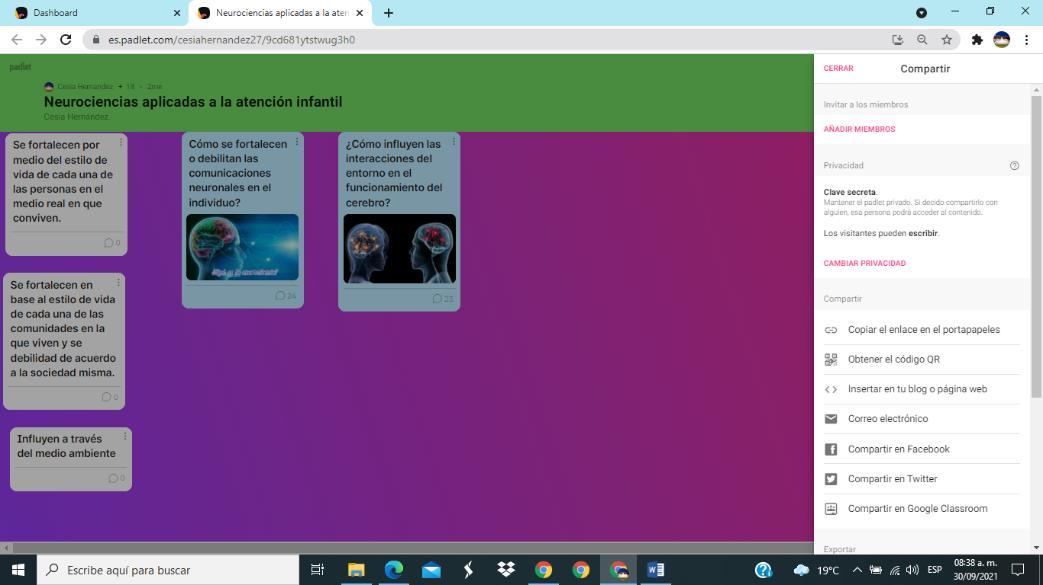Image resolution: width=1043 pixels, height=585 pixels.
Task: Open the Windows Start menu
Action: (x=18, y=570)
